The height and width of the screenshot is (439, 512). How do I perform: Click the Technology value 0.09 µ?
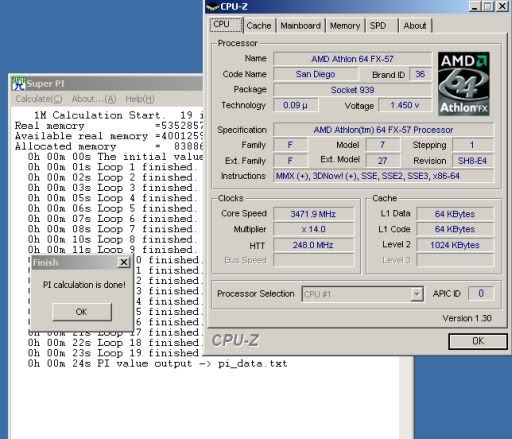pyautogui.click(x=295, y=105)
